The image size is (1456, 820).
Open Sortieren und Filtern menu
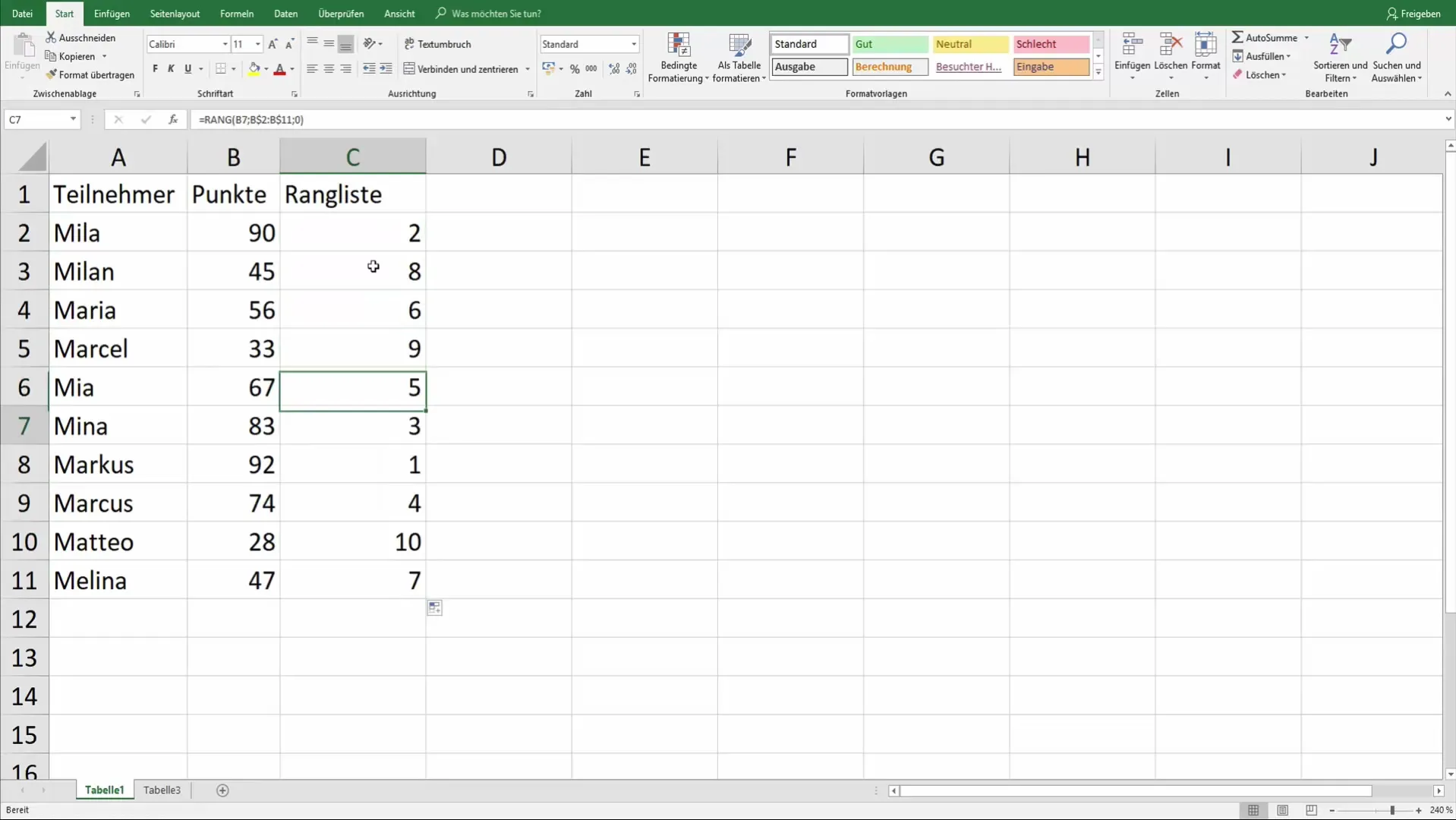tap(1340, 58)
